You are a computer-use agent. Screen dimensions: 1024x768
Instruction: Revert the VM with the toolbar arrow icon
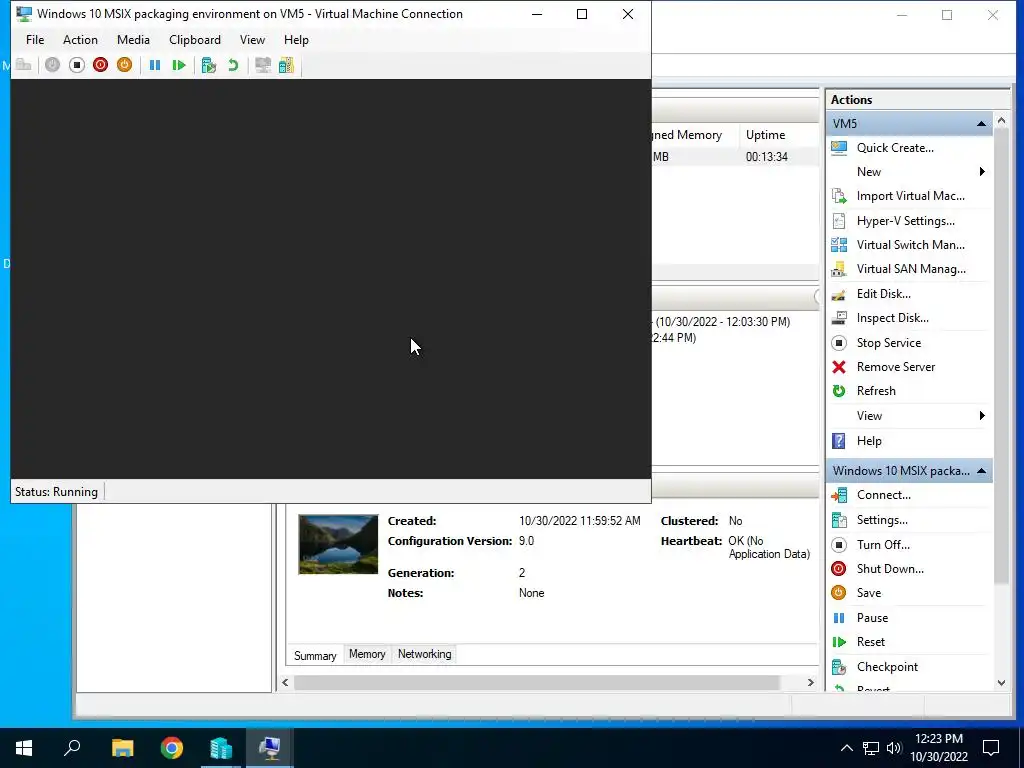233,65
